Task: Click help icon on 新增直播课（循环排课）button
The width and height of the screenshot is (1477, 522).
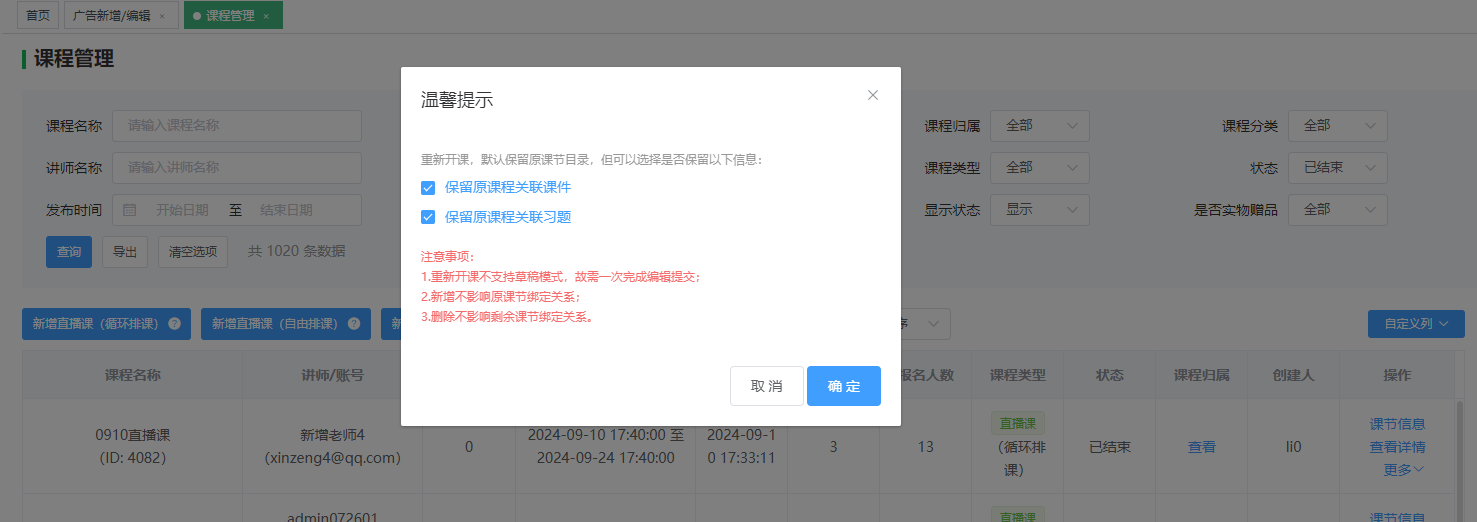Action: point(174,324)
